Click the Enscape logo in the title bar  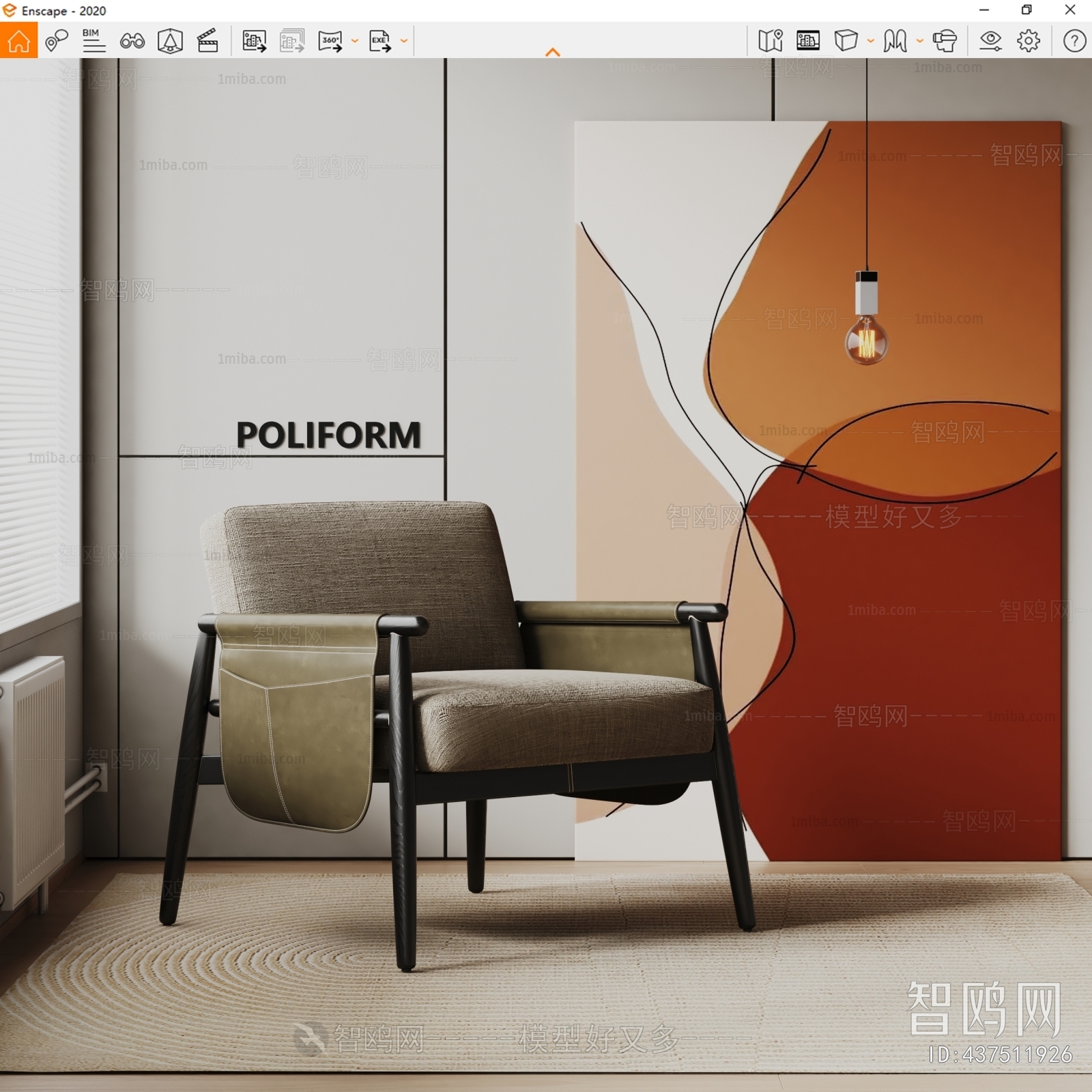pos(9,10)
